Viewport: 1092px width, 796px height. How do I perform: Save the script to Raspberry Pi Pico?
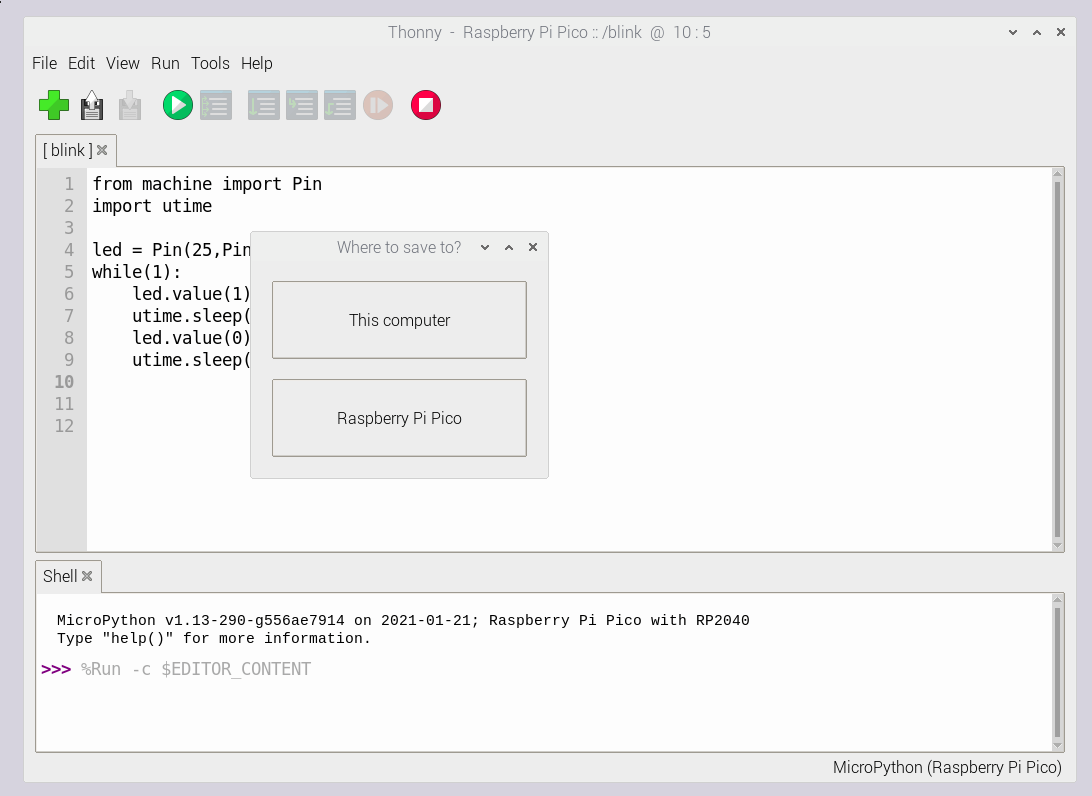[x=399, y=417]
